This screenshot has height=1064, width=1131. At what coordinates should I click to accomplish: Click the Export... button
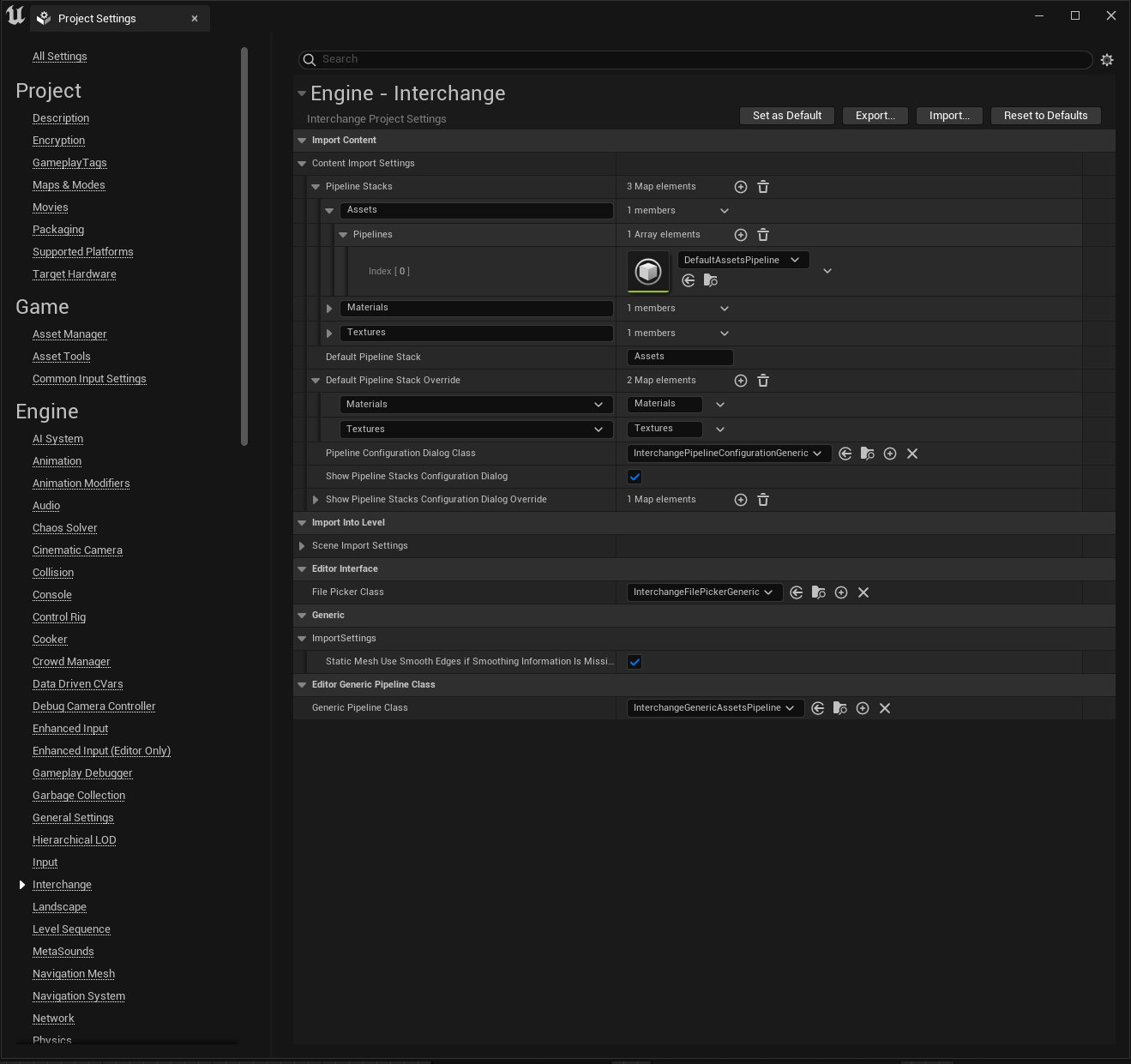[x=875, y=116]
